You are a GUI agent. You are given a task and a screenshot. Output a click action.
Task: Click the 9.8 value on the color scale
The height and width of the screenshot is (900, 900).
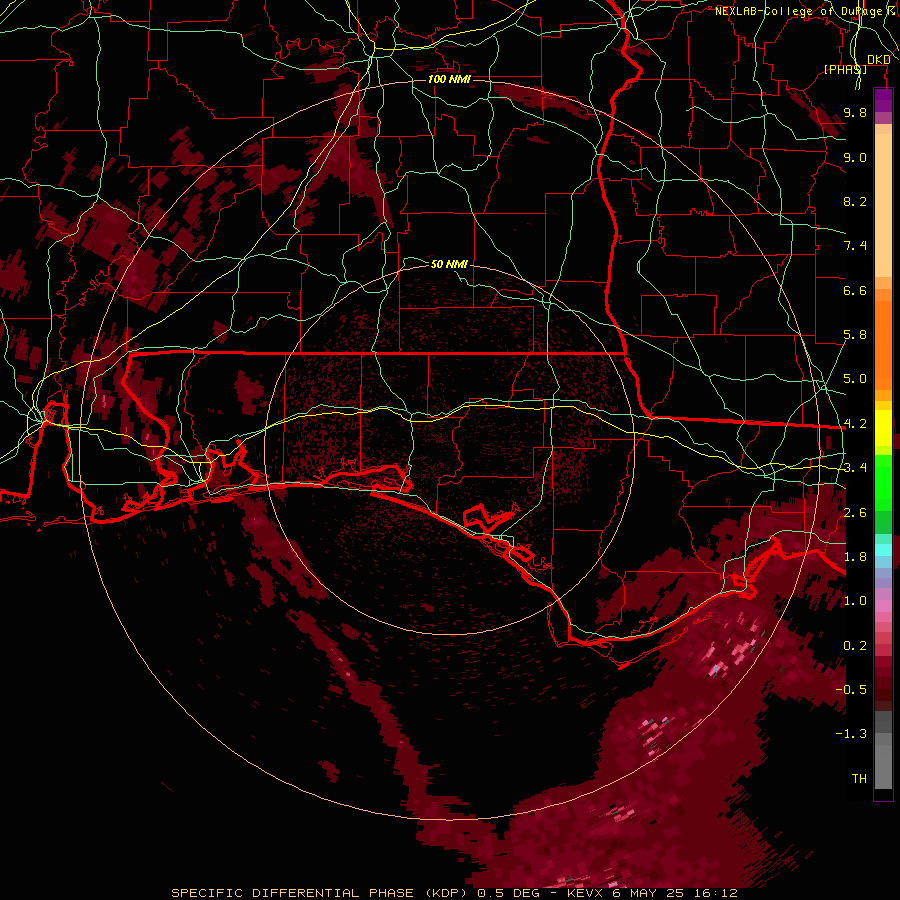855,112
